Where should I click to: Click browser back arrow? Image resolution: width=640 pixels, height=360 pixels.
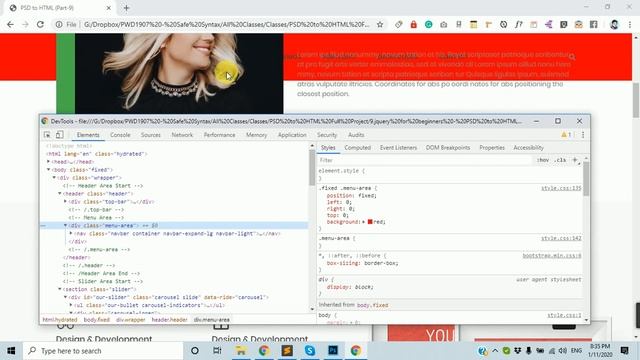tap(10, 24)
